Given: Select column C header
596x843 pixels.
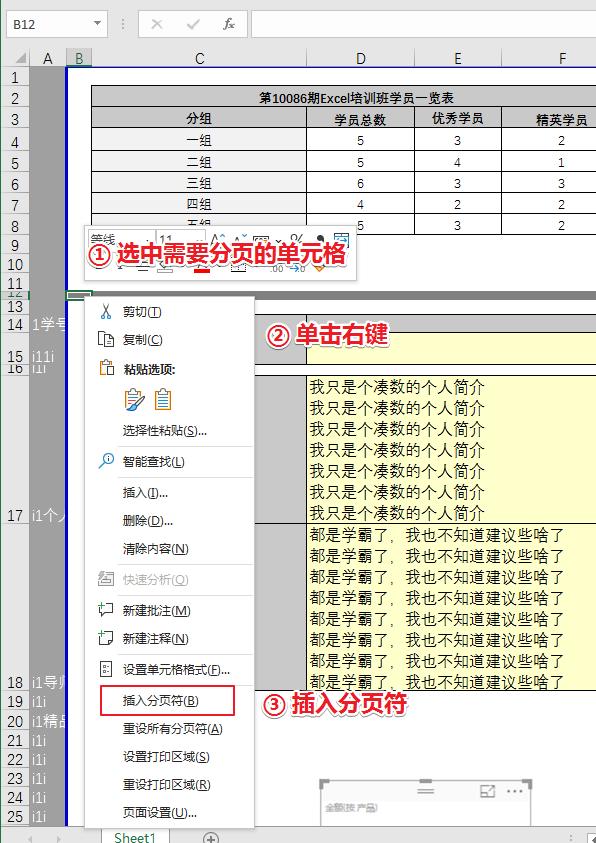Looking at the screenshot, I should tap(199, 58).
